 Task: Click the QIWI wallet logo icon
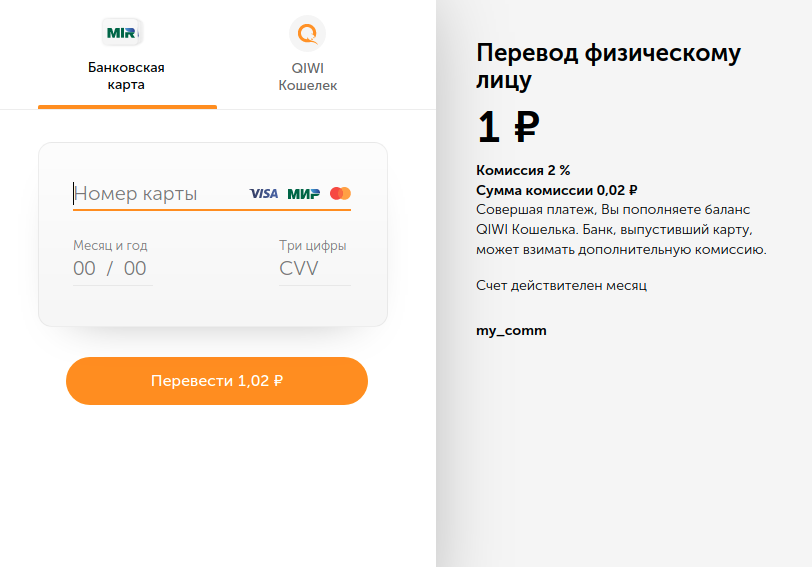coord(308,34)
